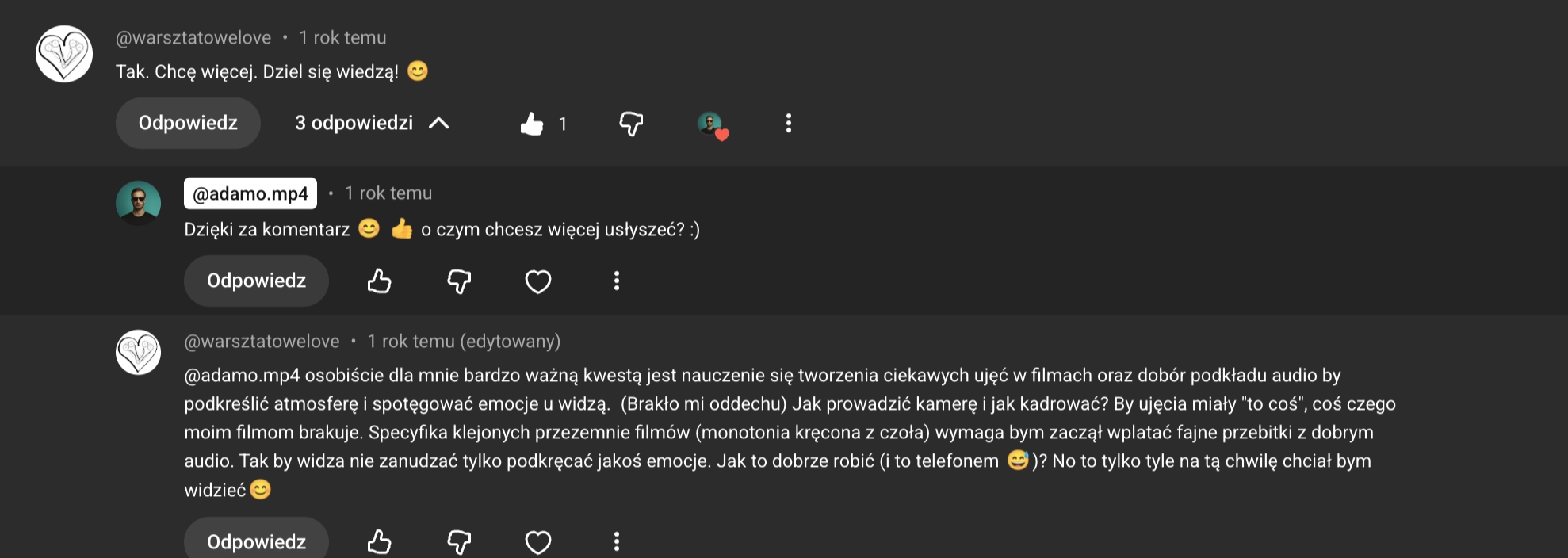Heart the long edited comment
This screenshot has height=558, width=1568.
[537, 542]
